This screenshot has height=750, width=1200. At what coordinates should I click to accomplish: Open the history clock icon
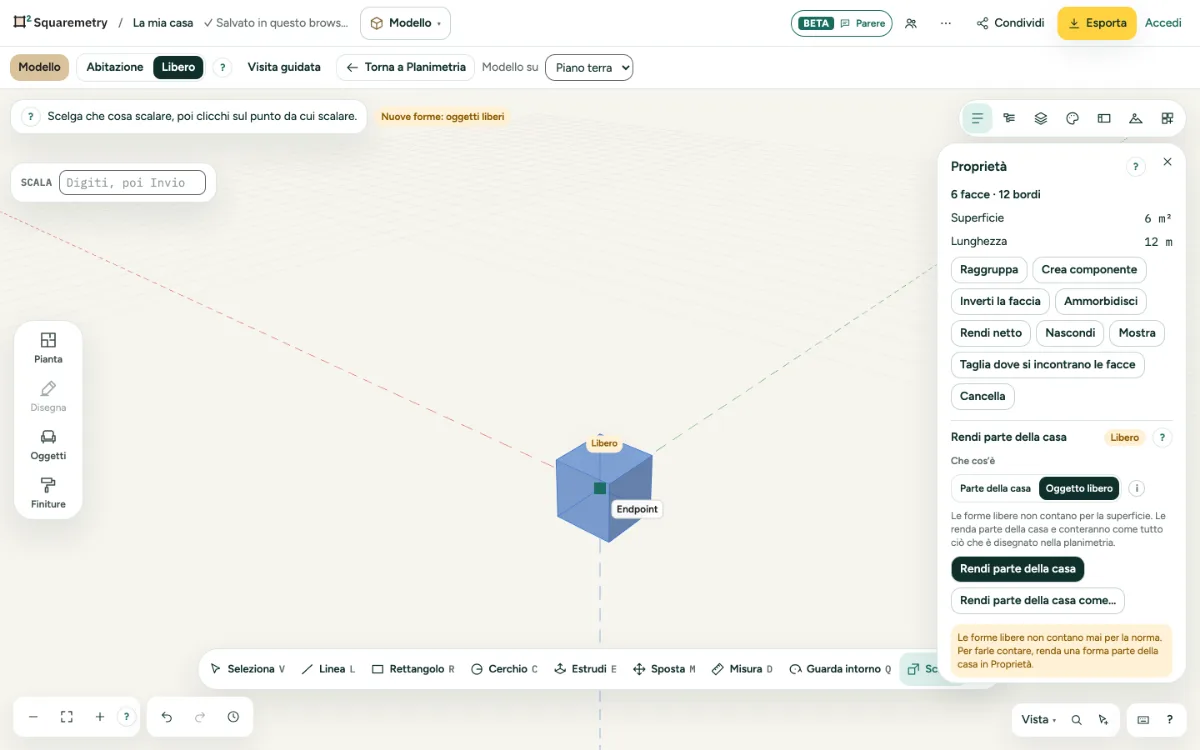pos(233,717)
